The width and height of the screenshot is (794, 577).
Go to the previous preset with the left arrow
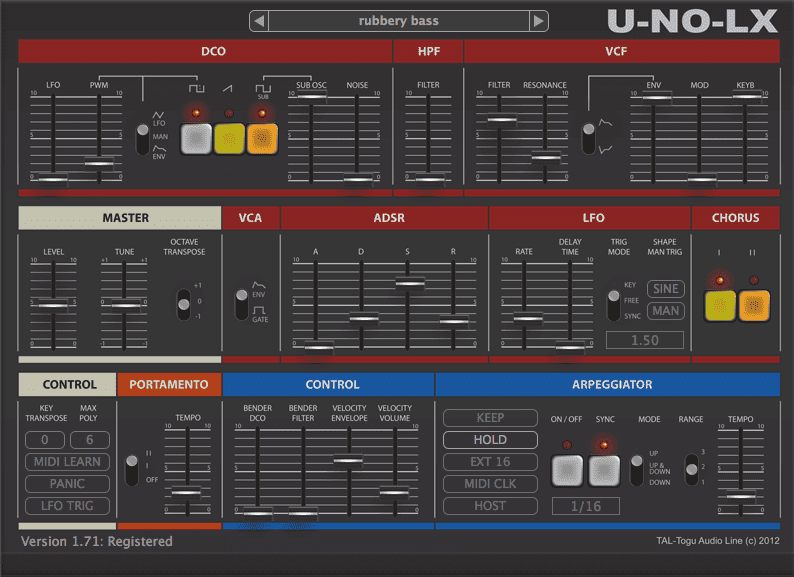[x=259, y=21]
